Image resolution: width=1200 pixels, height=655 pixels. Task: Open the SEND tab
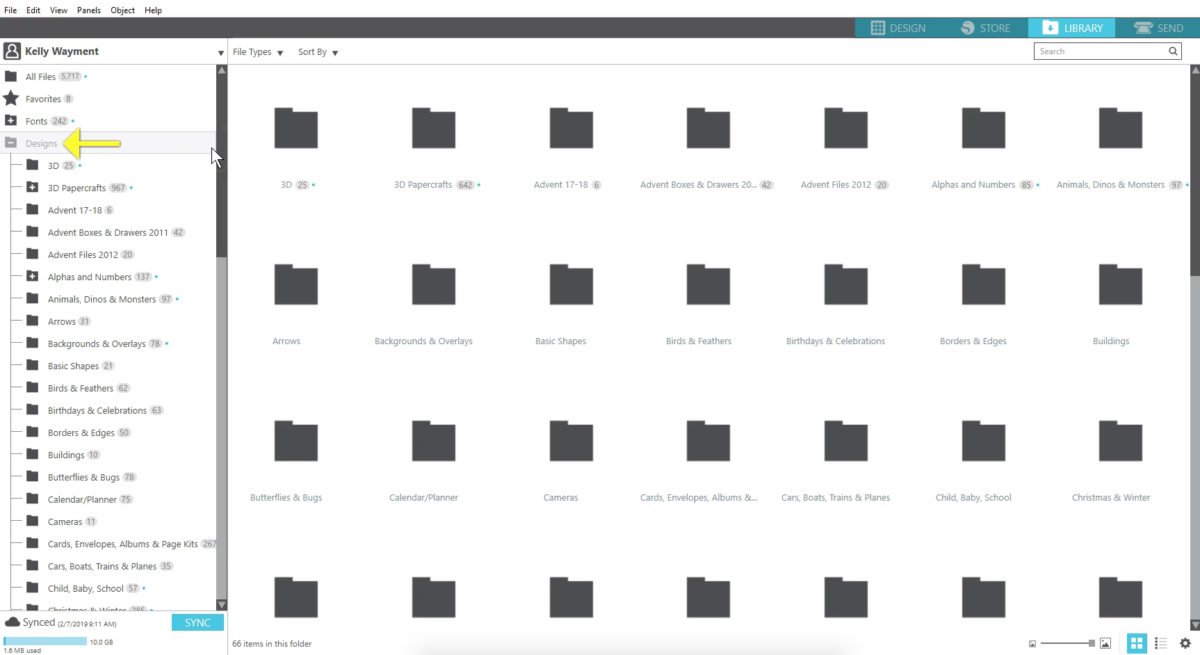(1157, 28)
